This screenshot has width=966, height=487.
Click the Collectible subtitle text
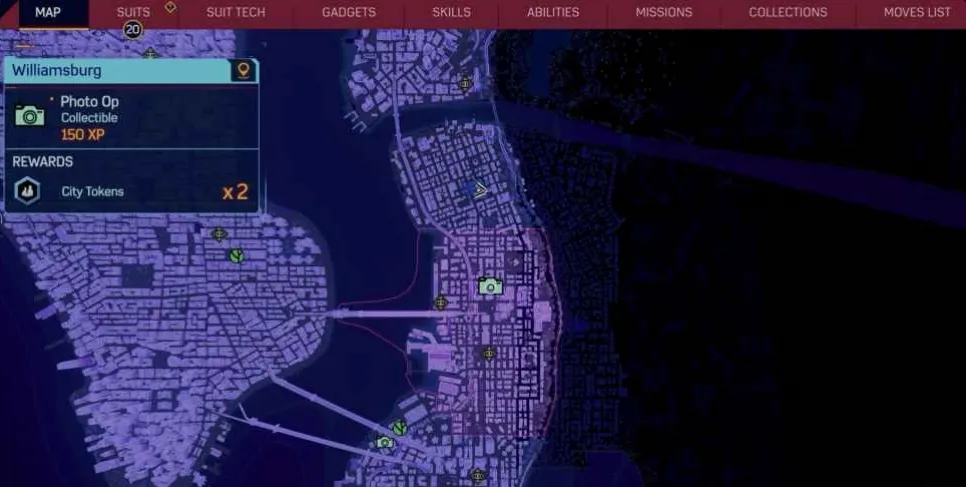(x=89, y=118)
